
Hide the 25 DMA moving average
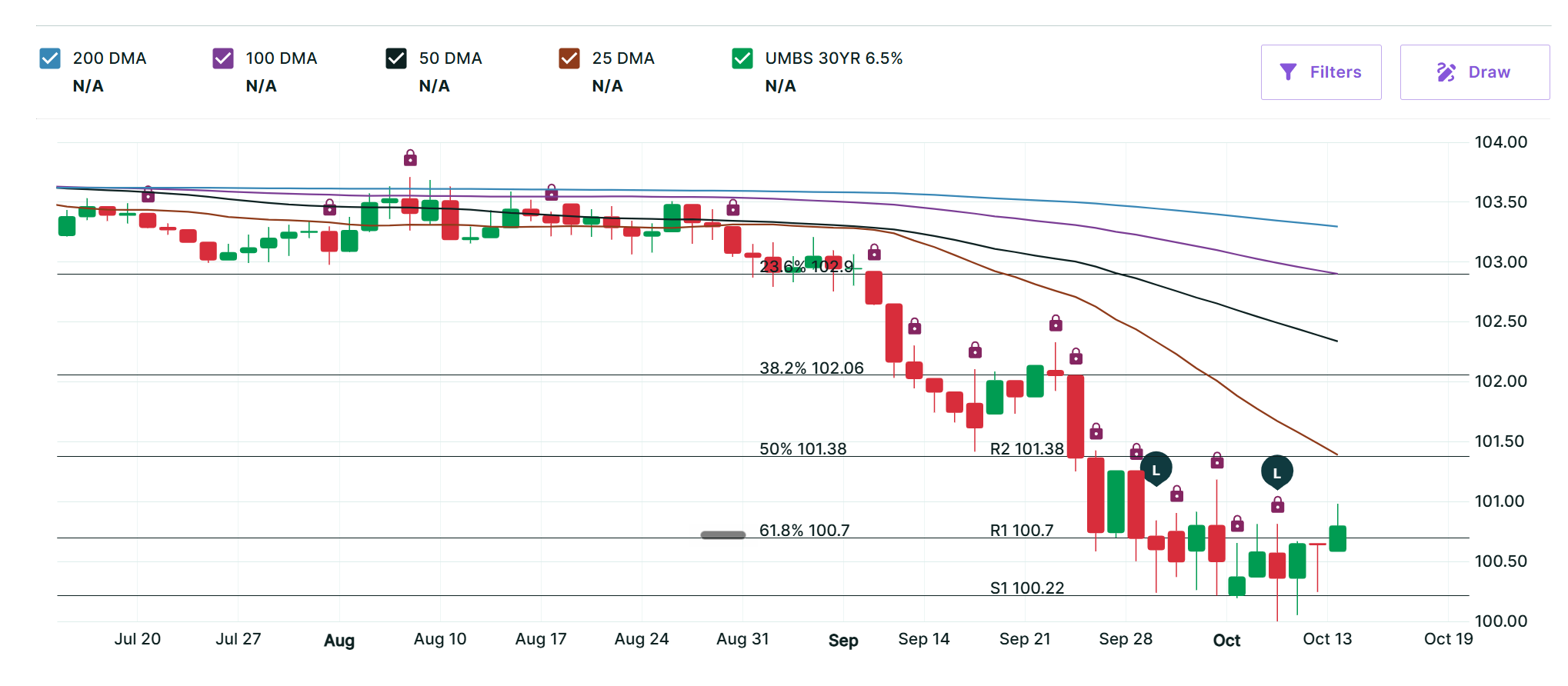tap(569, 58)
